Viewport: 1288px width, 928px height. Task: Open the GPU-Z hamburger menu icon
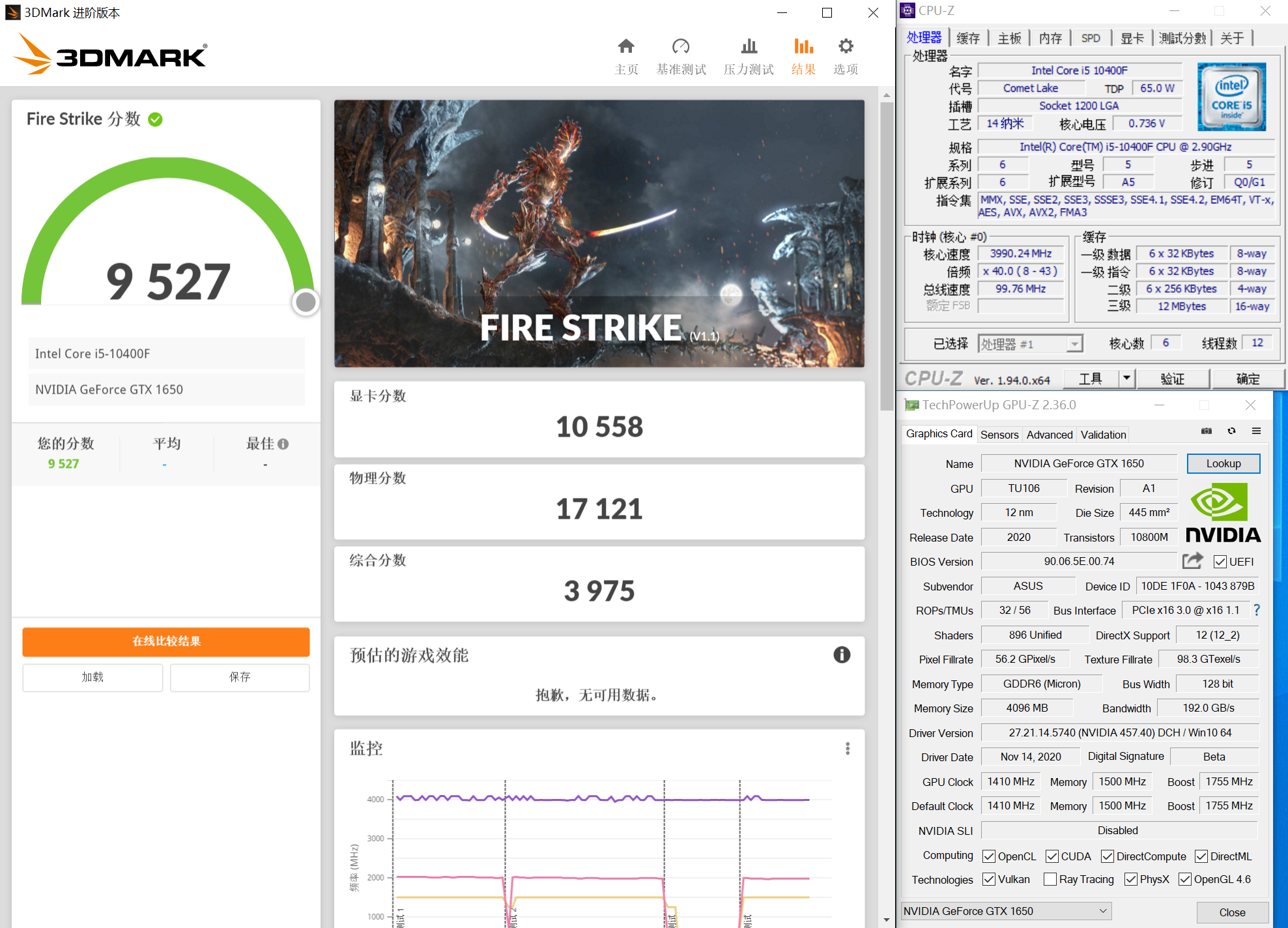point(1257,431)
